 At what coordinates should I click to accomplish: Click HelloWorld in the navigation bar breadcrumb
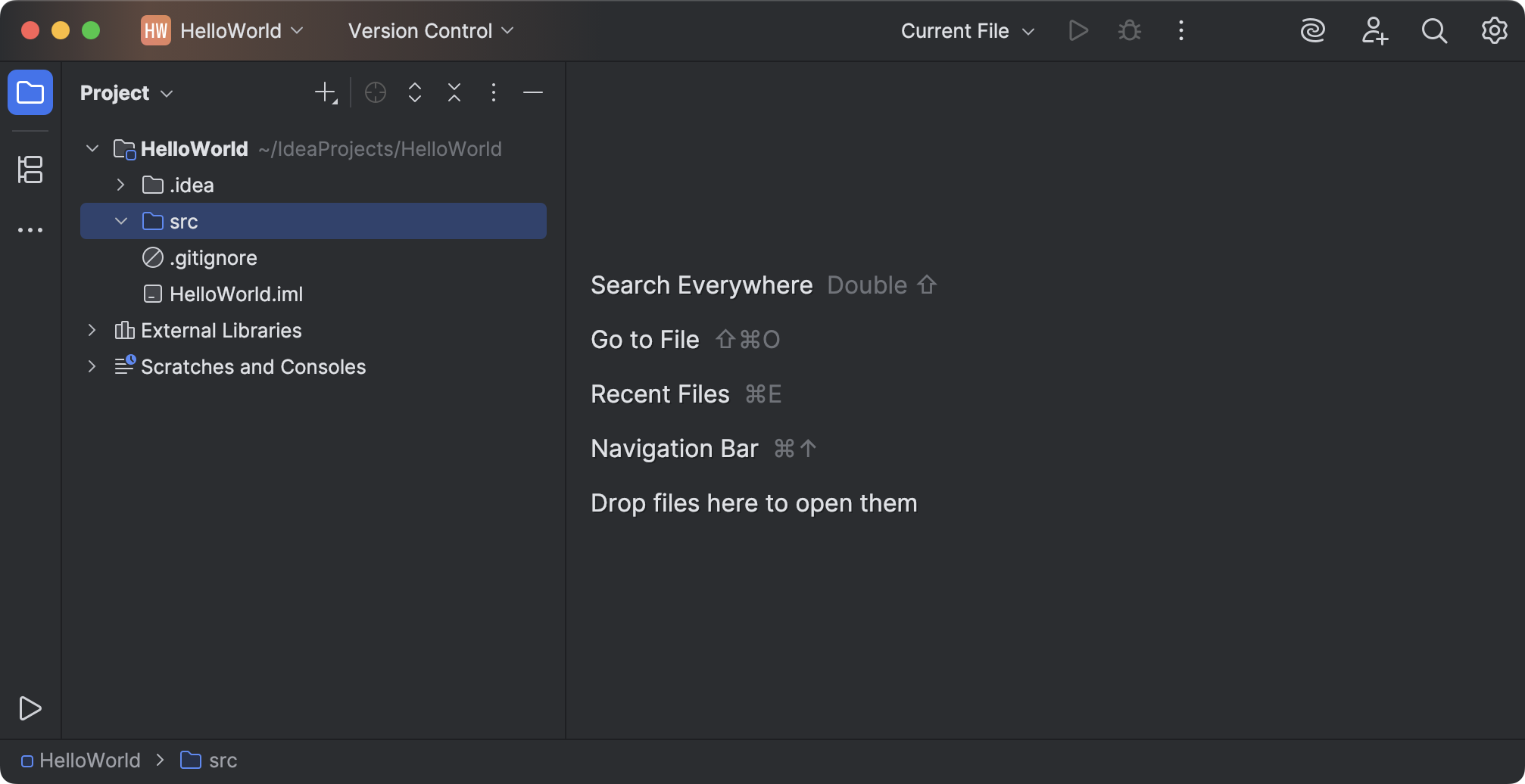tap(81, 761)
